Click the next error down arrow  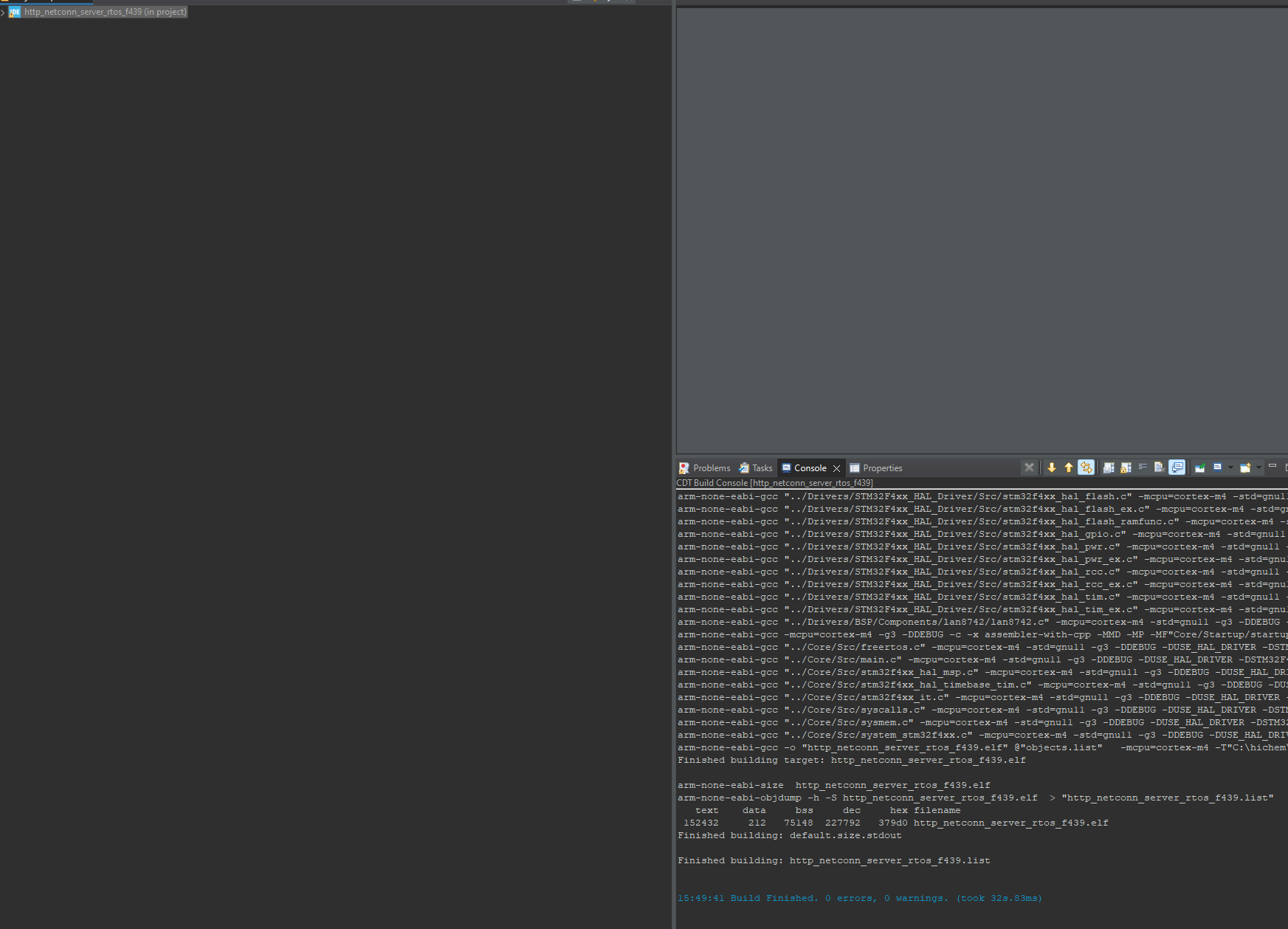click(x=1052, y=467)
